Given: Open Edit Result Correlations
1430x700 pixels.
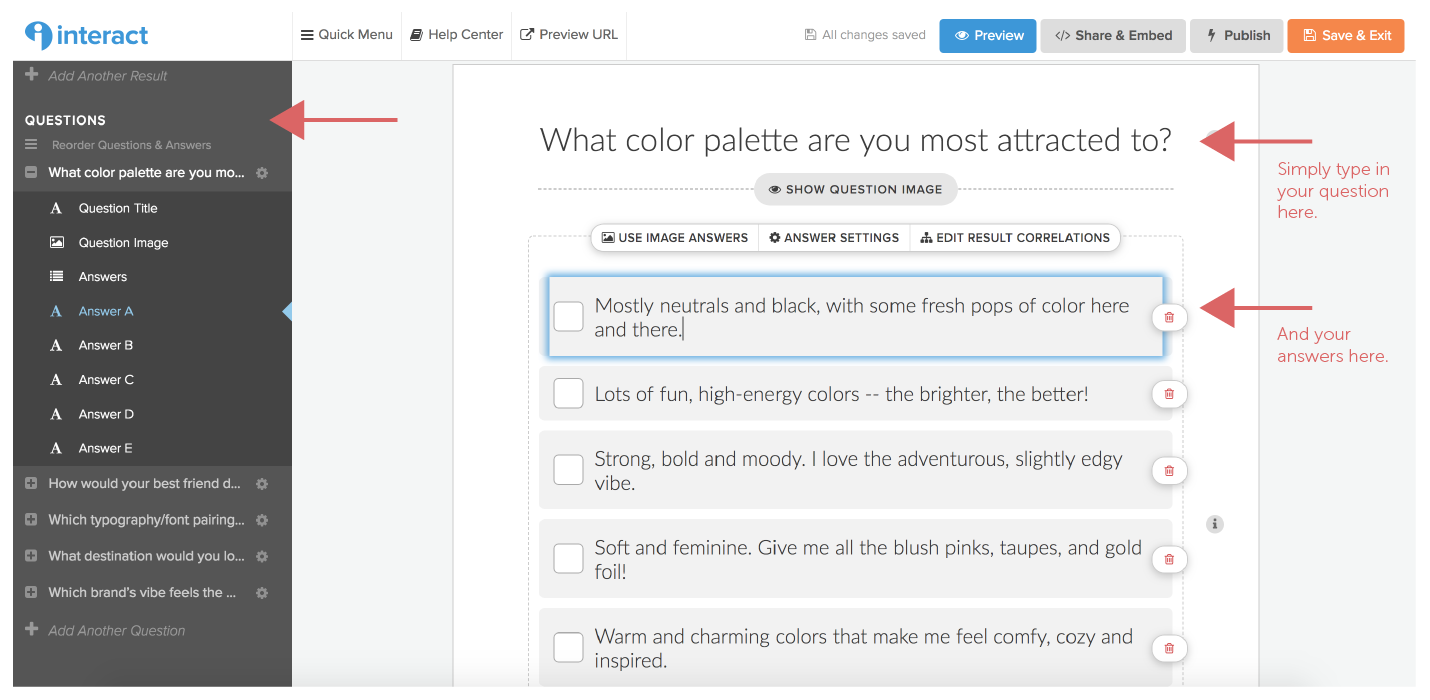Looking at the screenshot, I should [1015, 238].
